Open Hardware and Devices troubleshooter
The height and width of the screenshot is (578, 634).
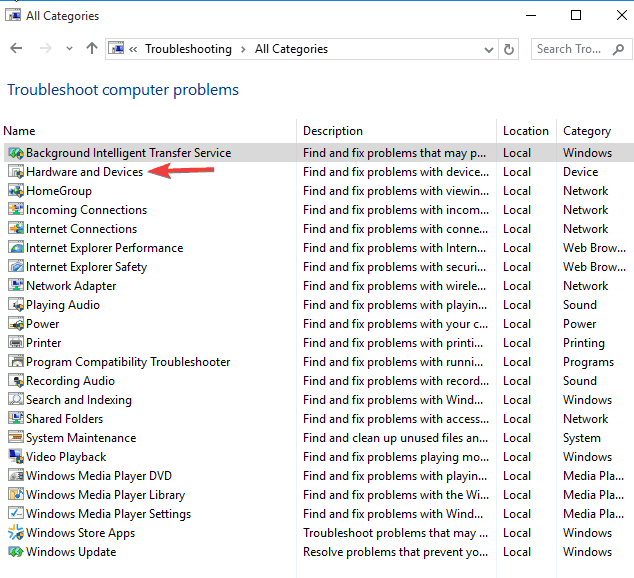pos(85,172)
